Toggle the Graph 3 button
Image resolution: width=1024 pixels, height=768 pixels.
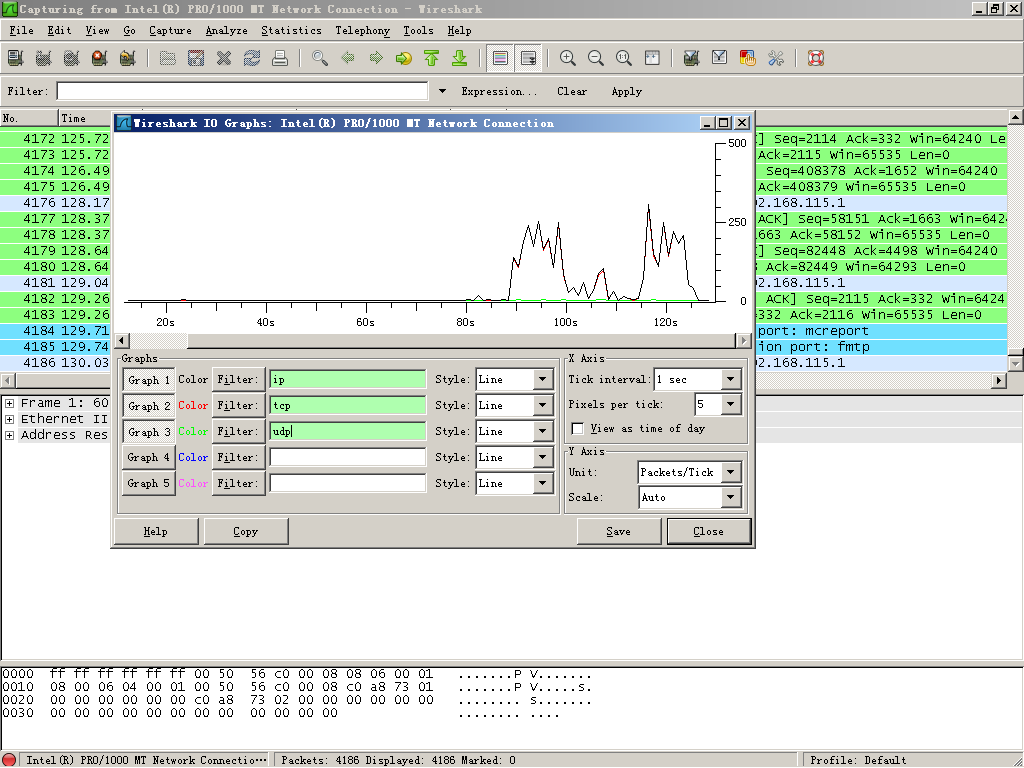coord(149,432)
